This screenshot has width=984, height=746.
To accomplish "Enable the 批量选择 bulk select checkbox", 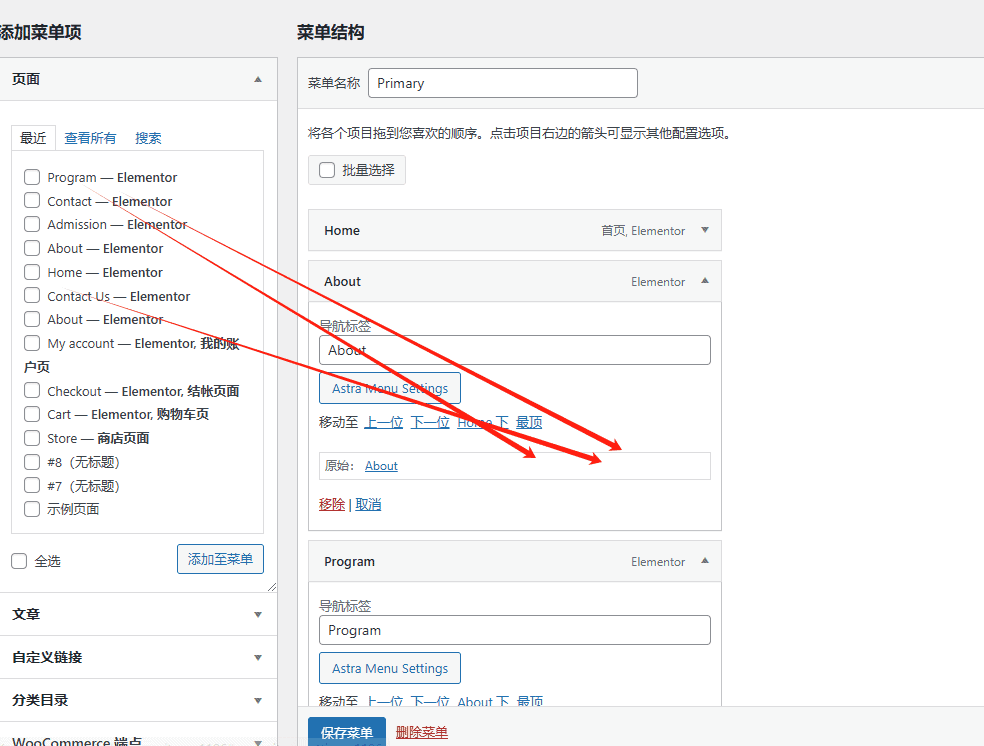I will coord(327,170).
